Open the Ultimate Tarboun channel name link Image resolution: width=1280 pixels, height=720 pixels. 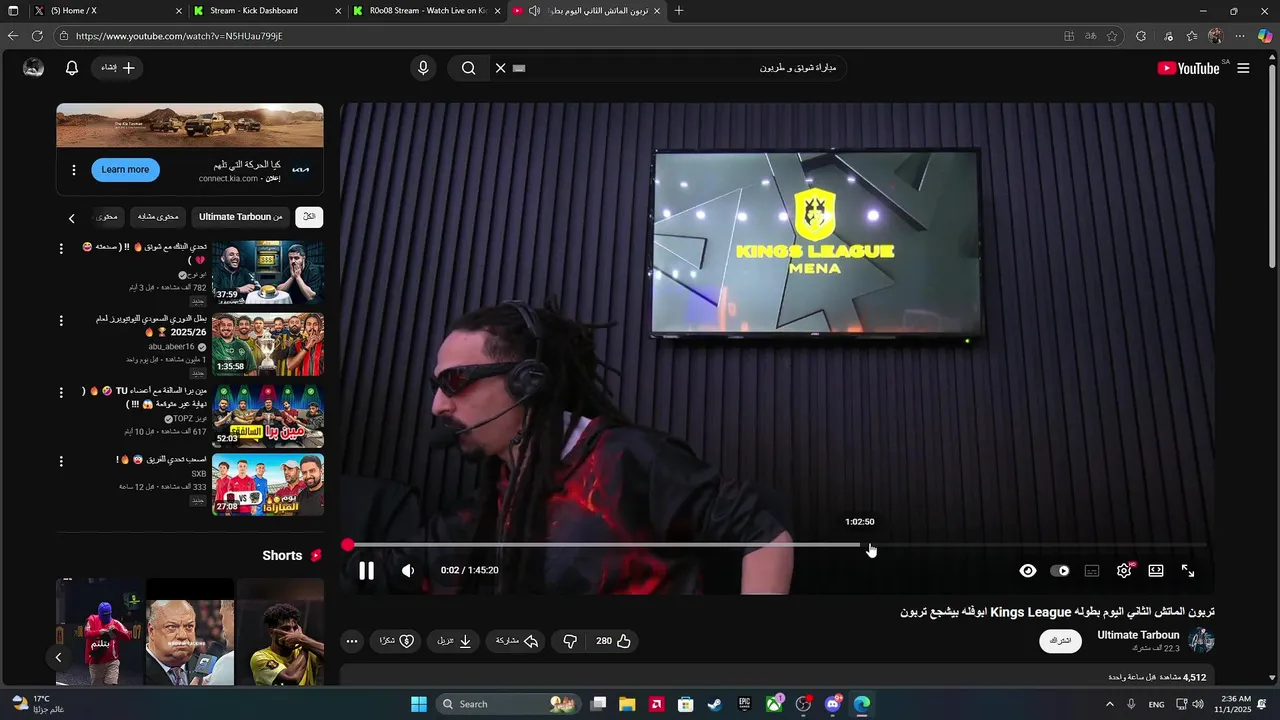pos(1138,635)
